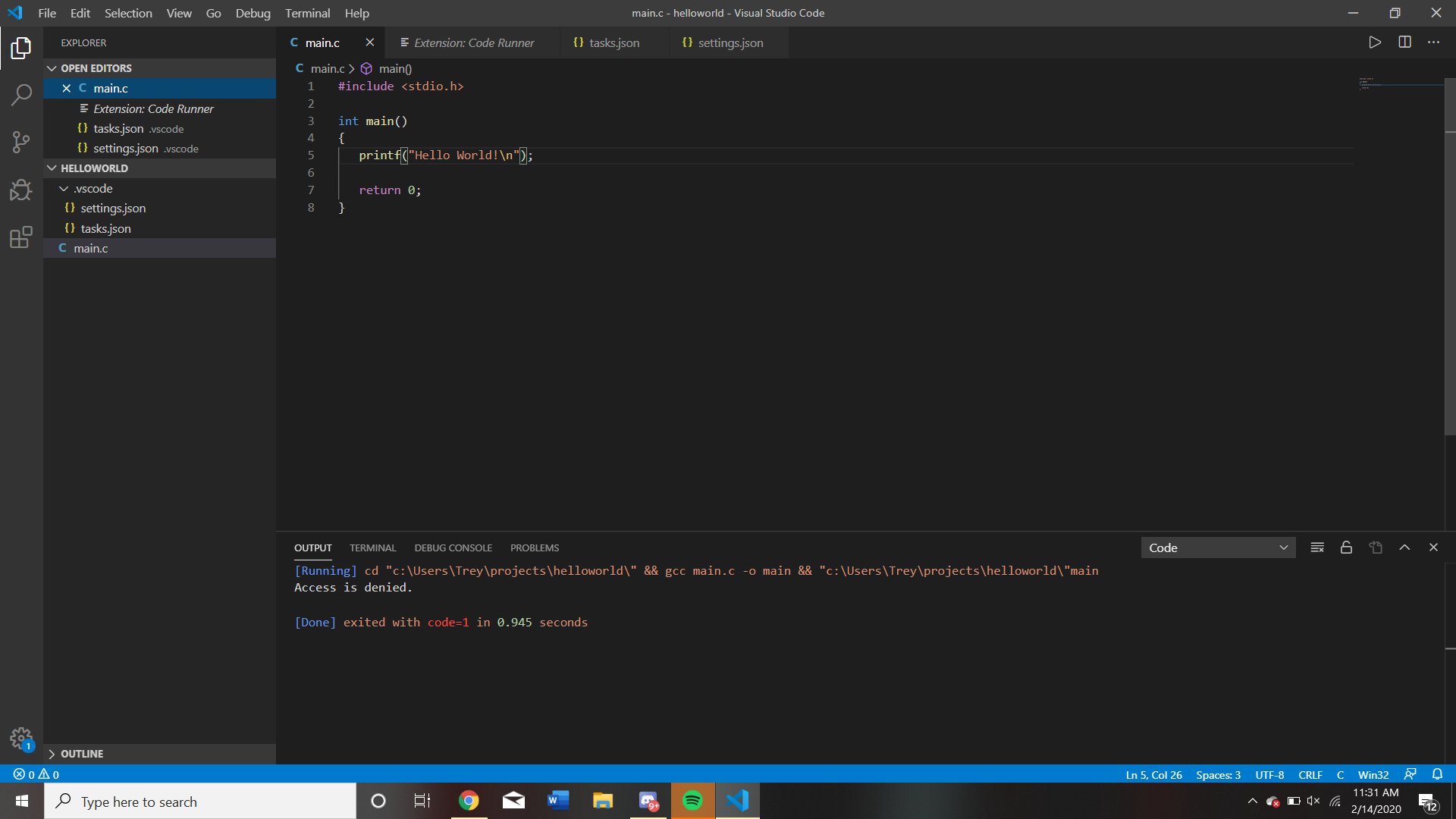
Task: Click the Clear Output icon
Action: coord(1317,548)
